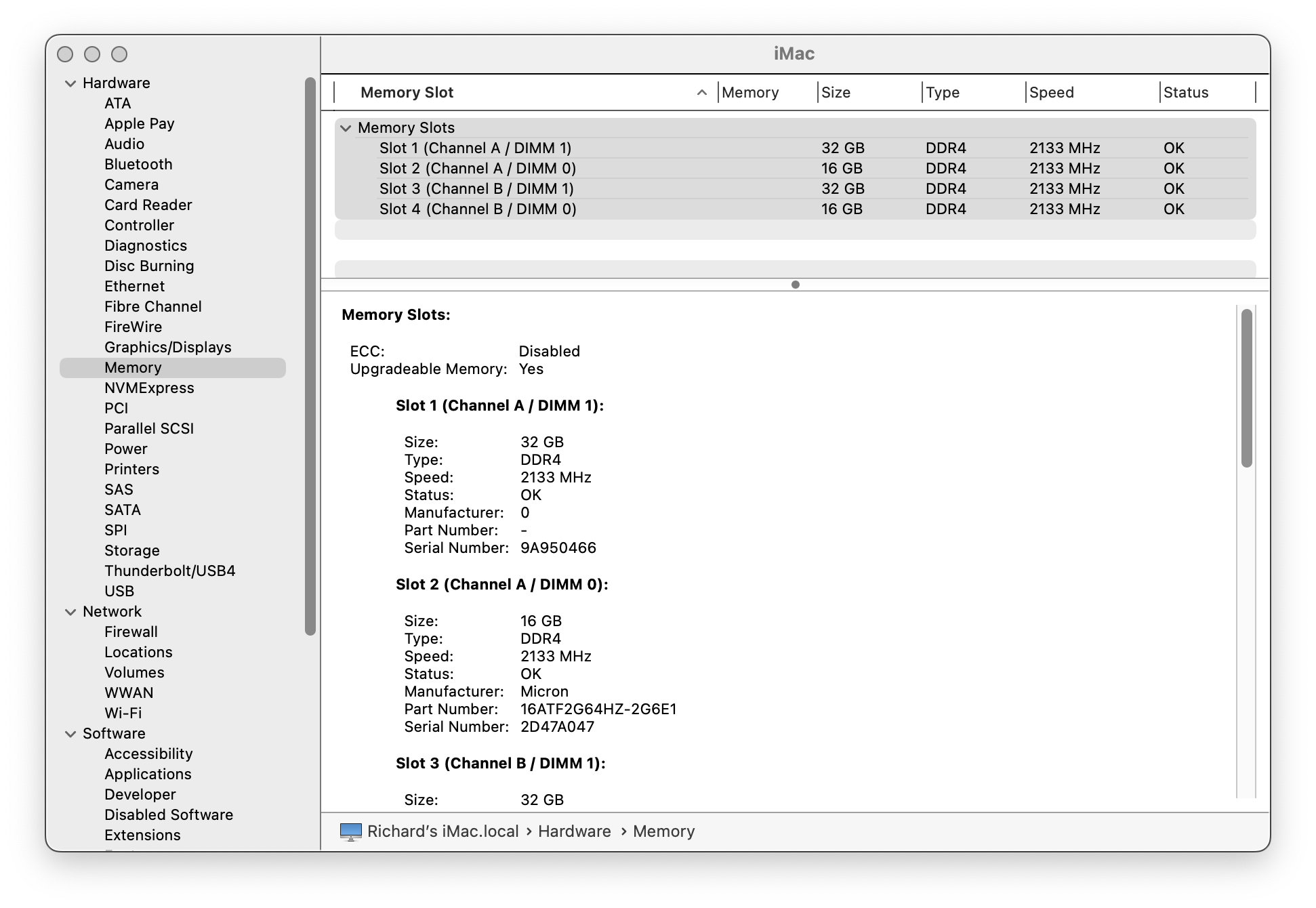The image size is (1316, 908).
Task: Collapse the Hardware sidebar section
Action: pyautogui.click(x=70, y=83)
